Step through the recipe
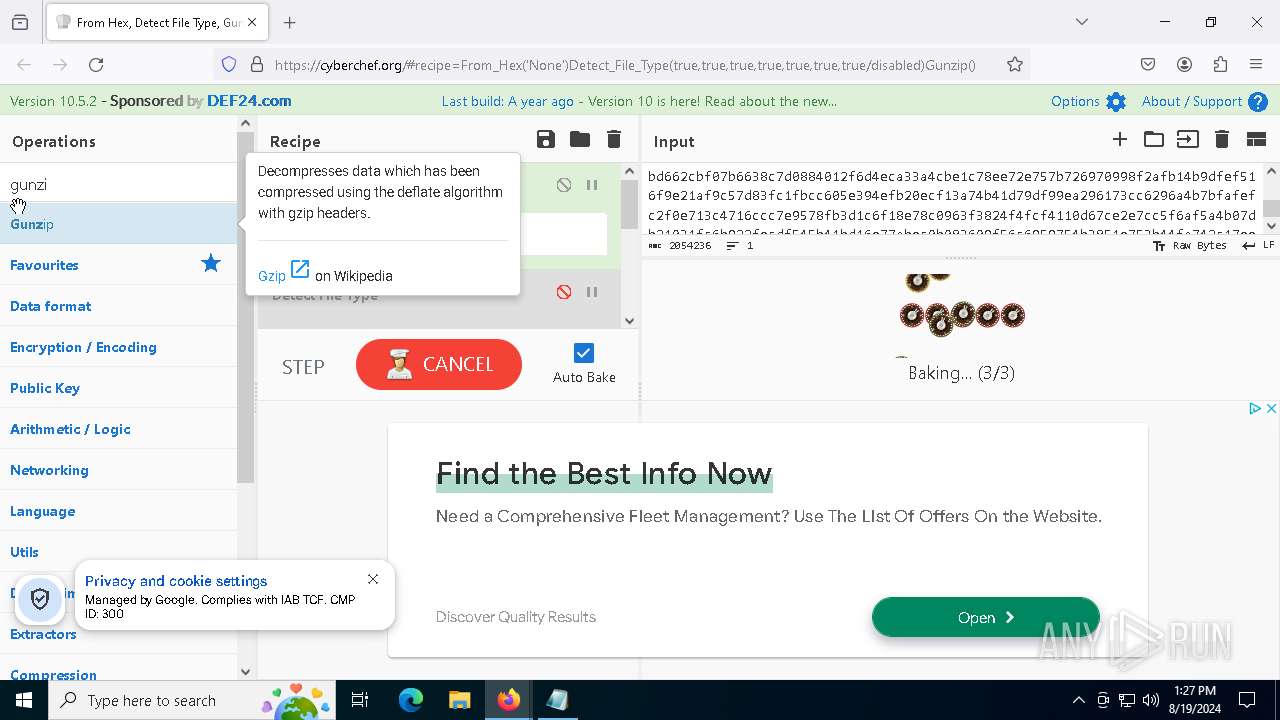1280x720 pixels. pos(303,367)
